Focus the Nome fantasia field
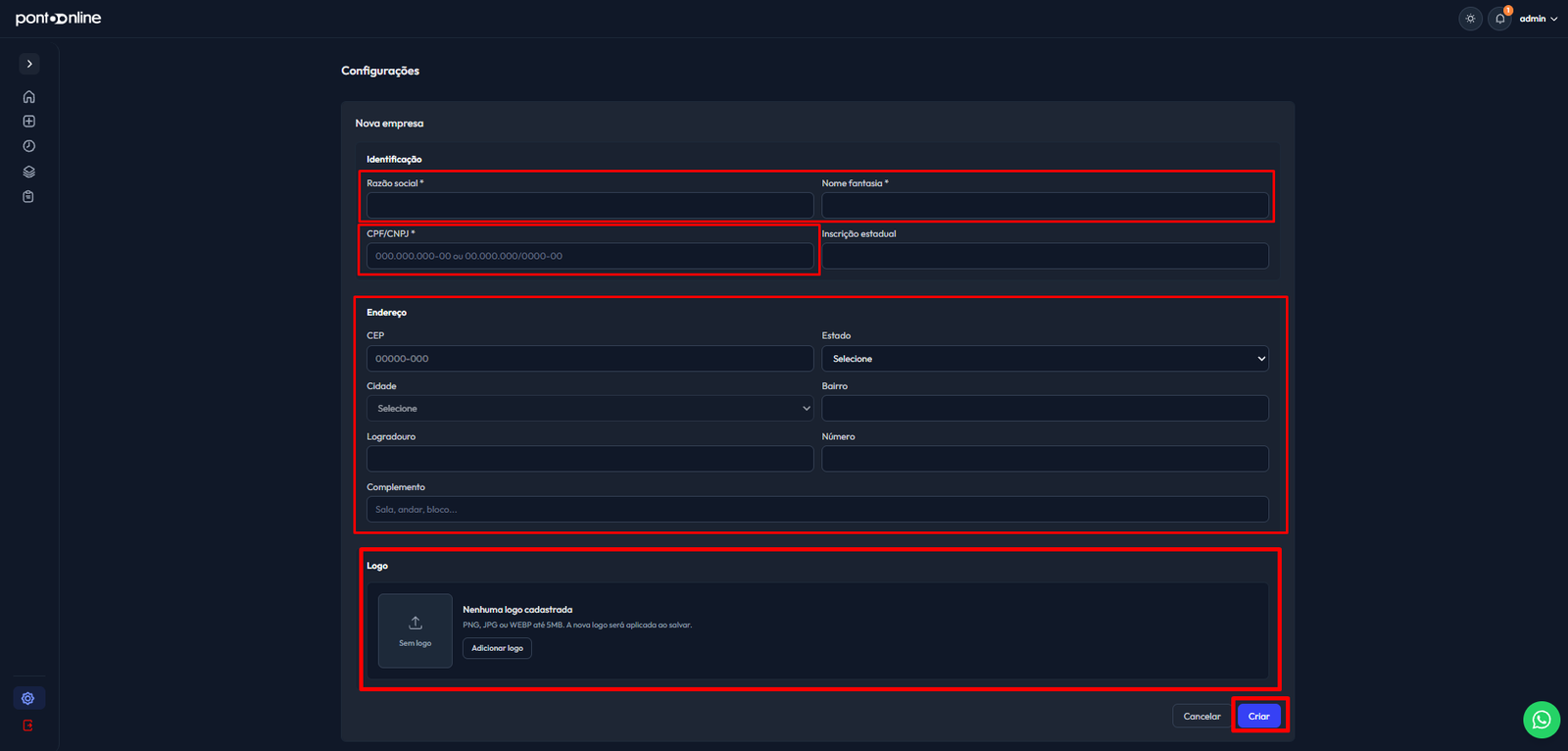This screenshot has width=1568, height=751. [x=1045, y=205]
